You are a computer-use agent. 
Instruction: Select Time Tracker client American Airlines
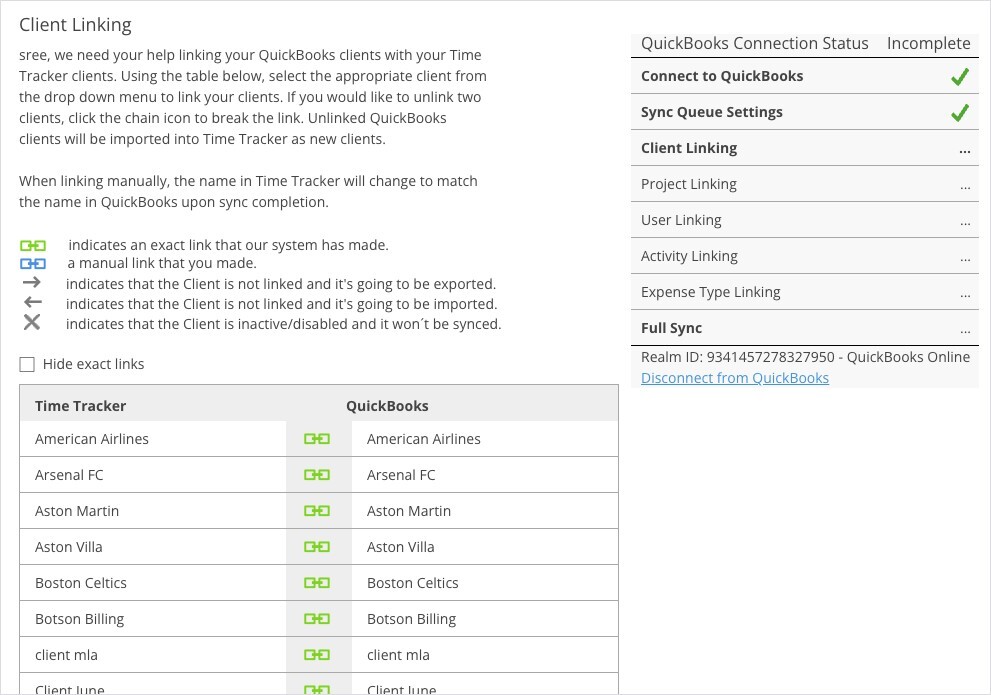coord(92,438)
